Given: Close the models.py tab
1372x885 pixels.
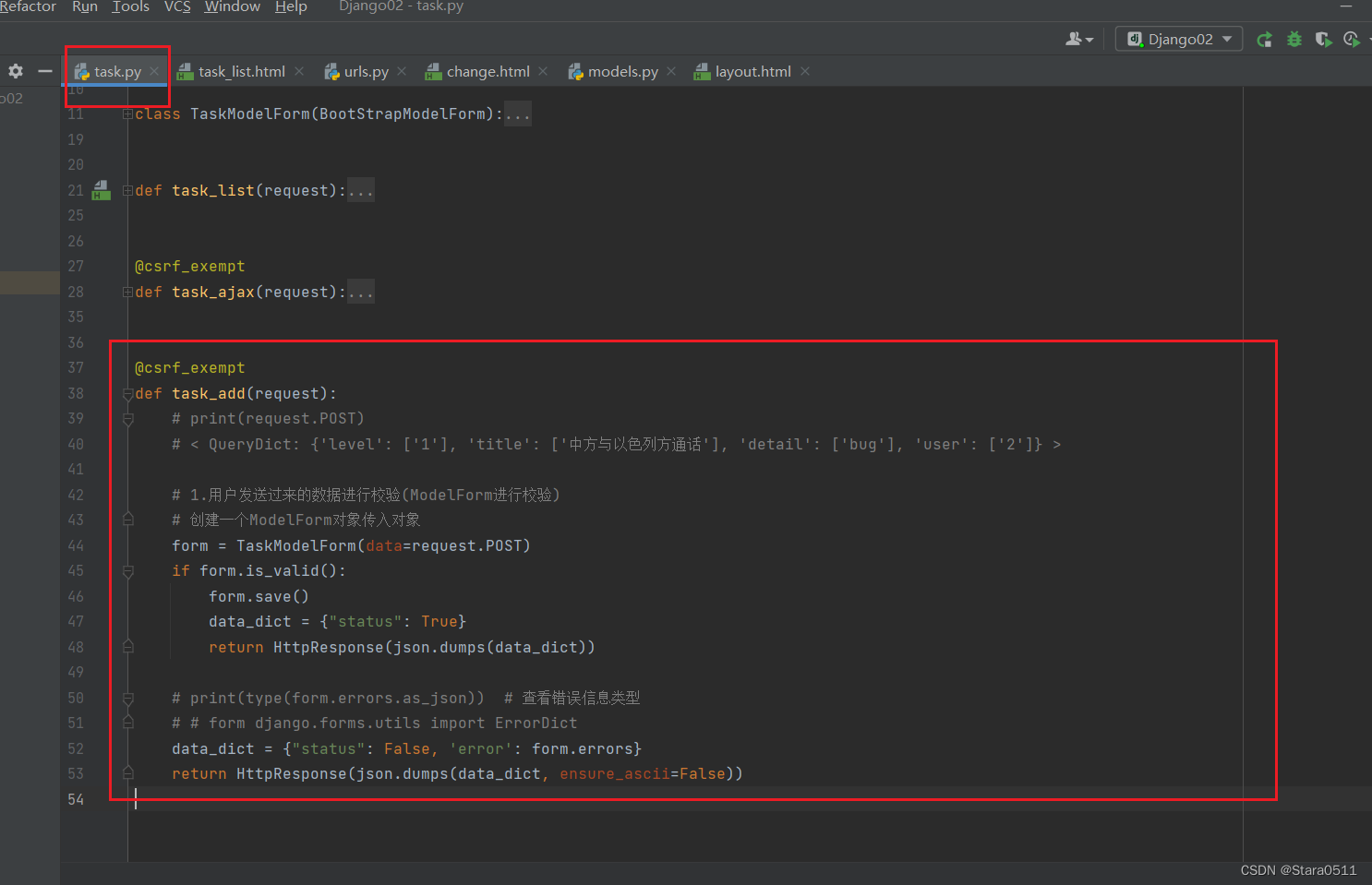Looking at the screenshot, I should 671,71.
